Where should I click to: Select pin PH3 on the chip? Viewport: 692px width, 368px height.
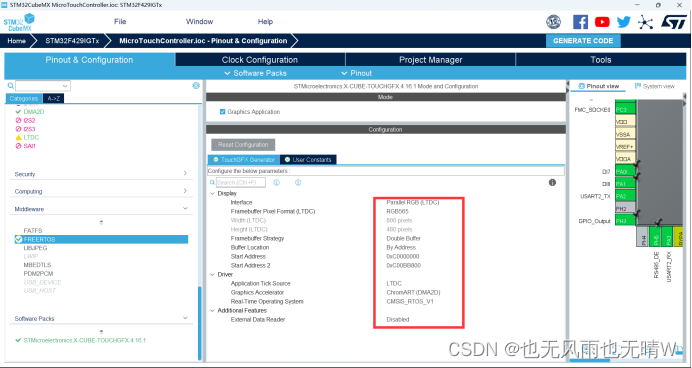click(x=625, y=221)
